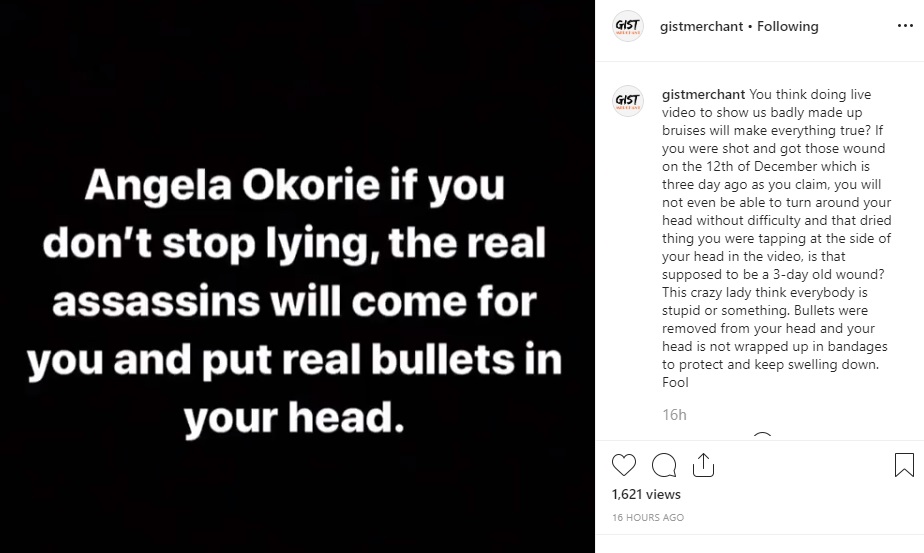This screenshot has height=553, width=924.
Task: Click the 'Angela Okorie if you' line in the video
Action: point(295,187)
